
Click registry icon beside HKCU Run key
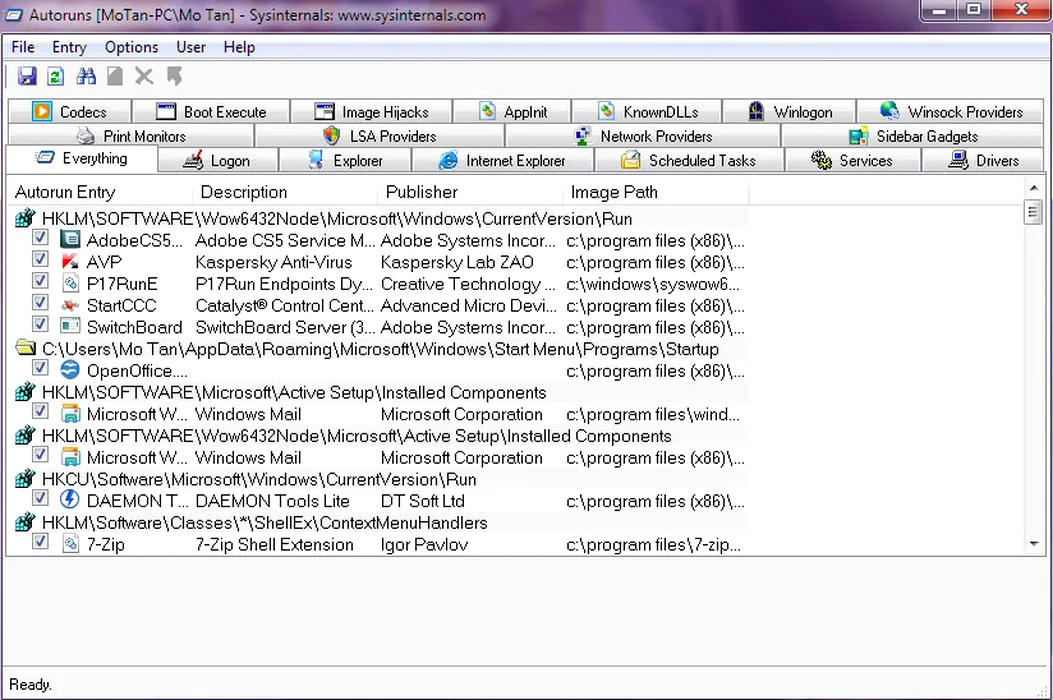click(26, 478)
